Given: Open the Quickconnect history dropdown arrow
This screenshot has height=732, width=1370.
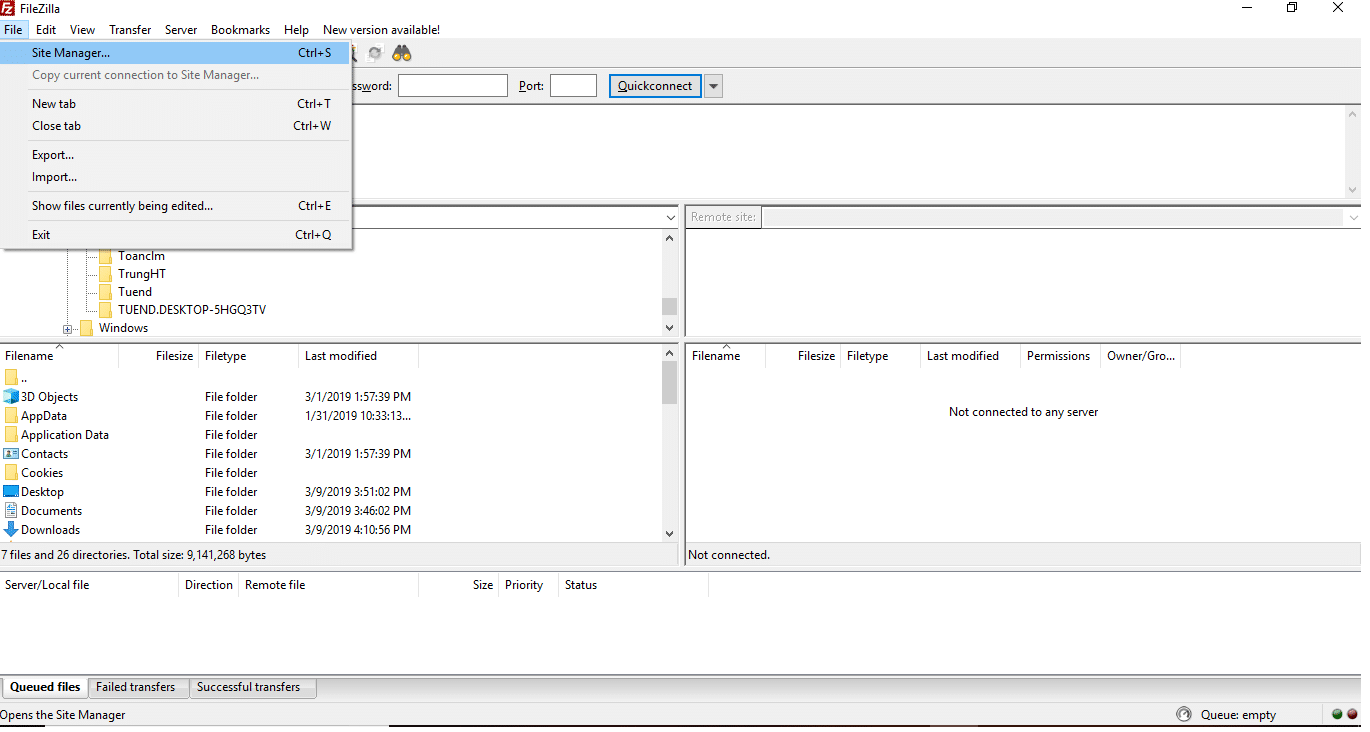Looking at the screenshot, I should 713,86.
